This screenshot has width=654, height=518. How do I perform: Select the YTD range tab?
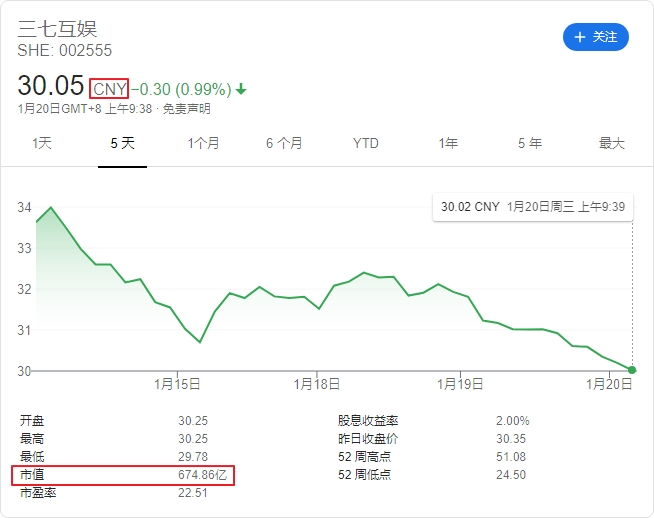[365, 143]
